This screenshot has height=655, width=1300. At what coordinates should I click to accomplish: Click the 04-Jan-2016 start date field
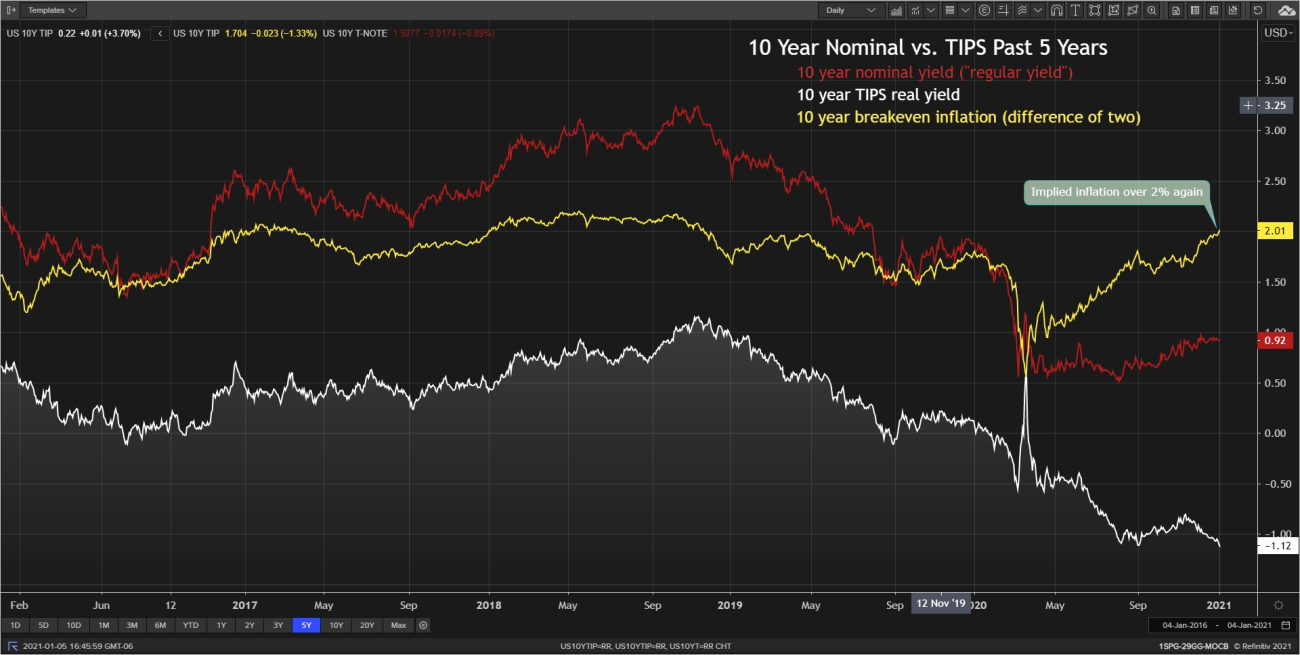pyautogui.click(x=1183, y=625)
